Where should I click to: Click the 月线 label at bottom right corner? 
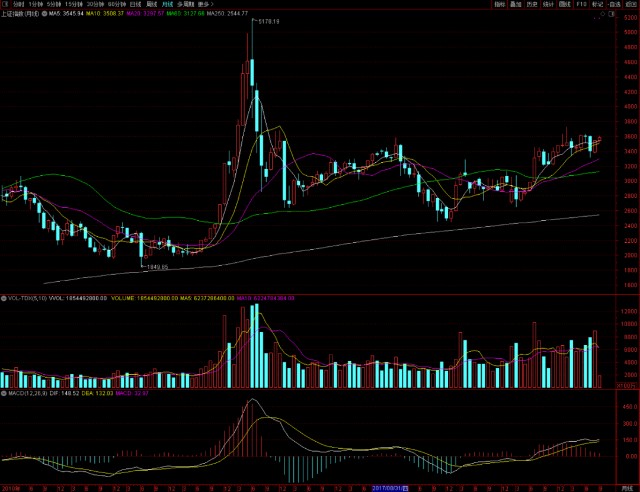pyautogui.click(x=627, y=488)
